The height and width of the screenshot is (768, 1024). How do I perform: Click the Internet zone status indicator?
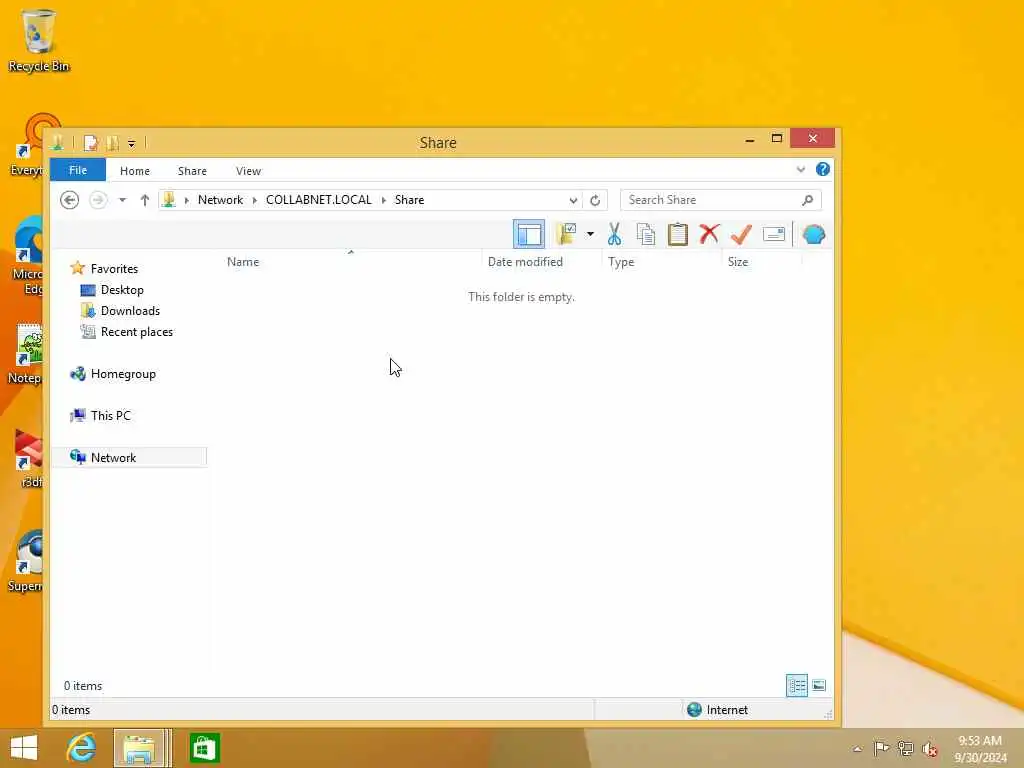click(717, 710)
